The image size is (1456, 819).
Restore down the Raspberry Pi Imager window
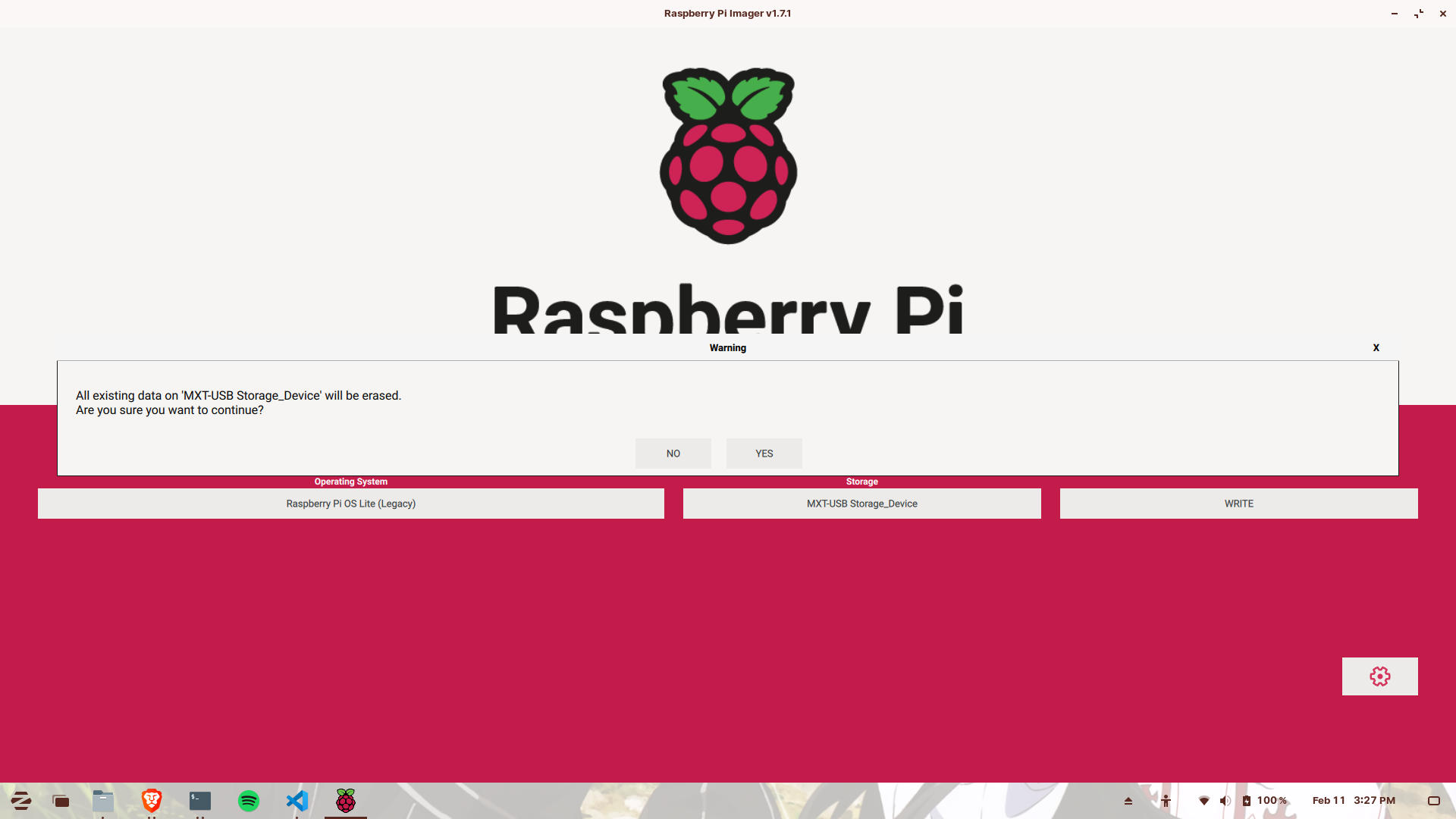1419,14
